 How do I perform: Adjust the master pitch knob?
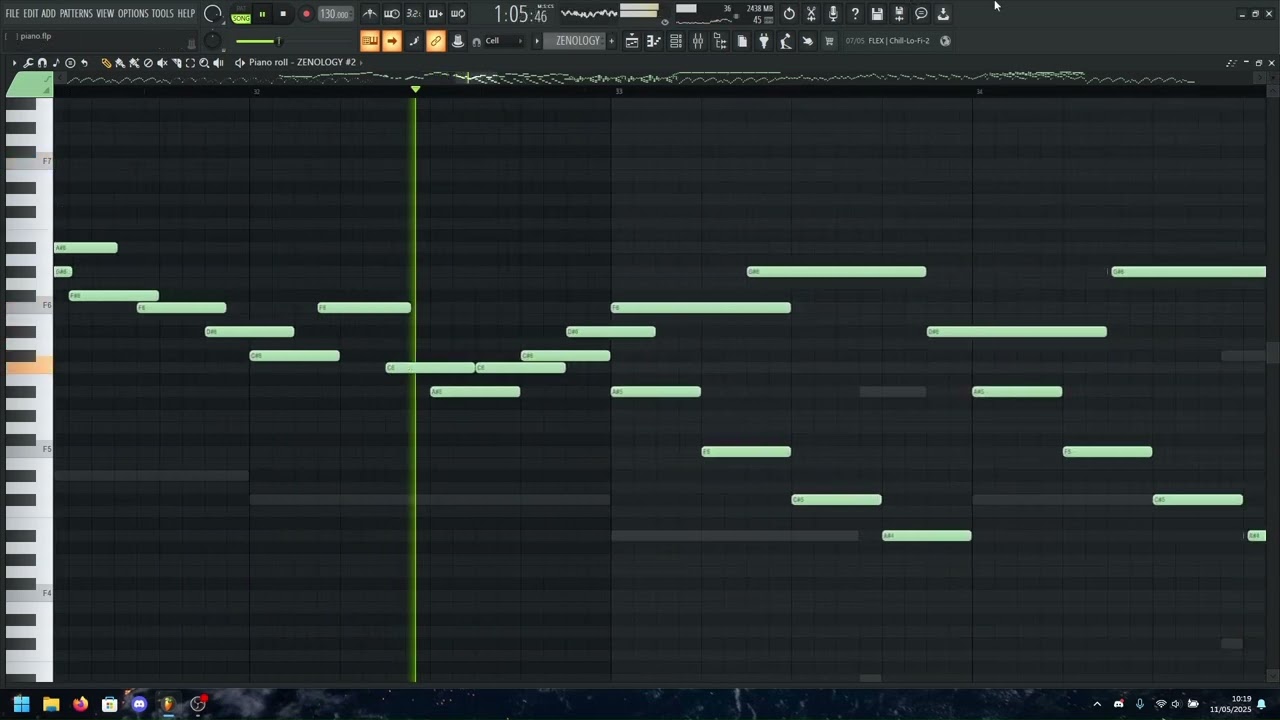[x=213, y=41]
